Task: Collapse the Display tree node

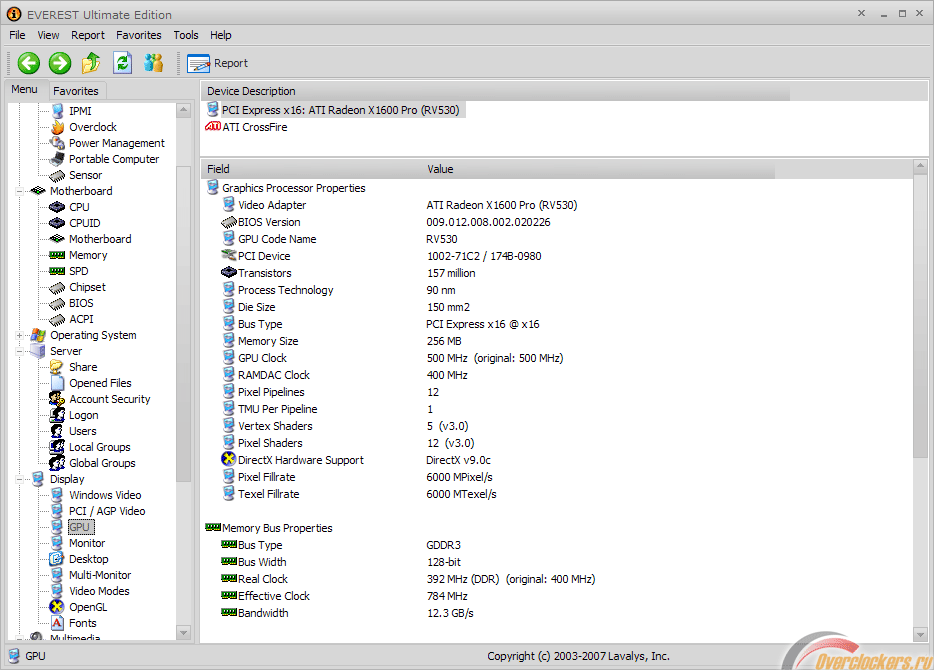Action: point(19,480)
